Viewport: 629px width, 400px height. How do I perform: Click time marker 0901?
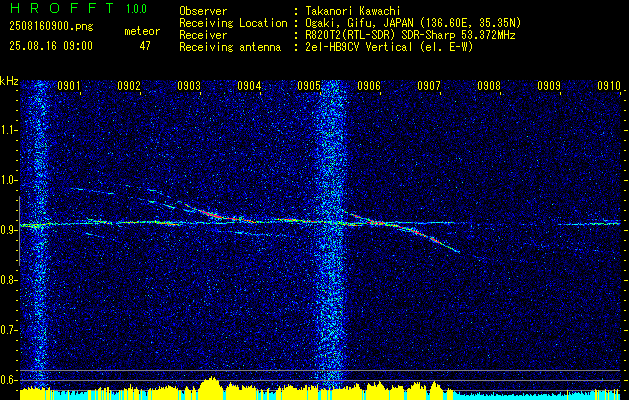tap(69, 85)
